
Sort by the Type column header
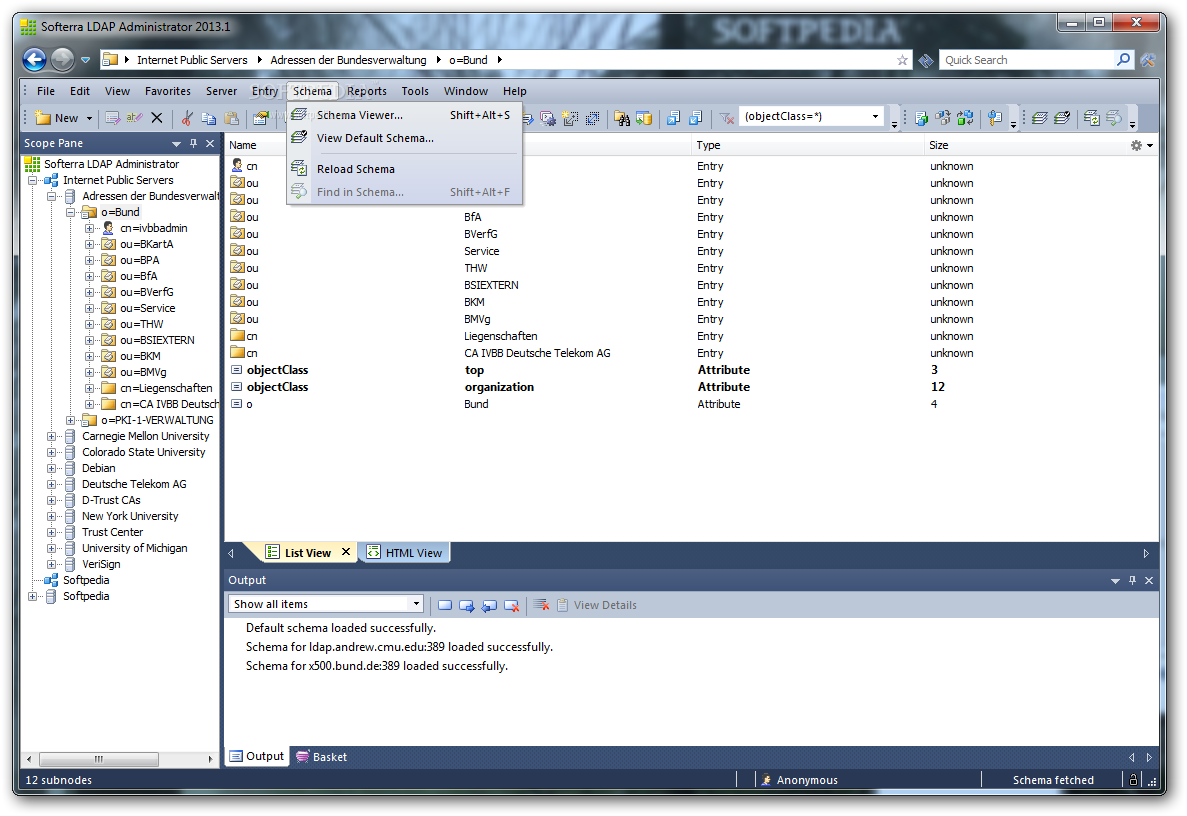point(808,145)
